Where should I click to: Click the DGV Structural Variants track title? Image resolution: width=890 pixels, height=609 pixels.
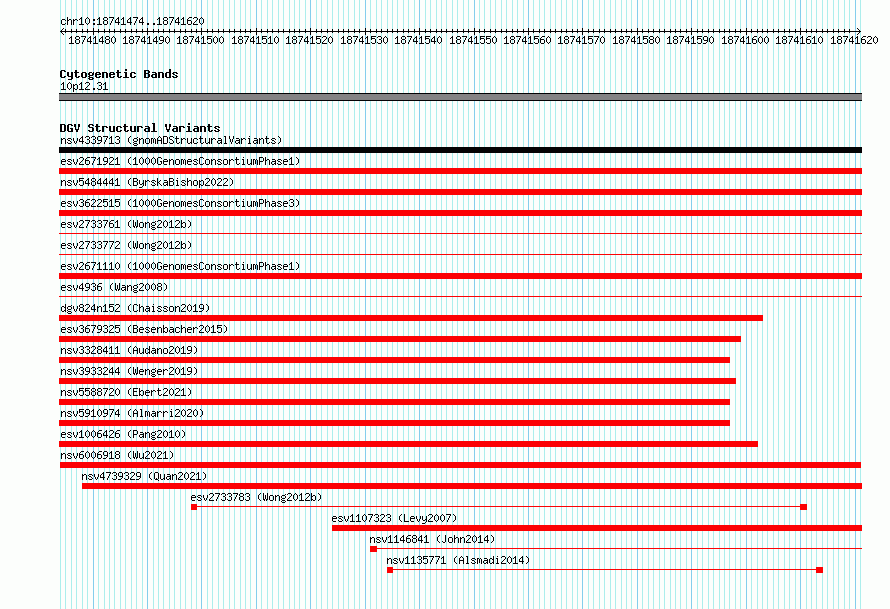click(140, 128)
